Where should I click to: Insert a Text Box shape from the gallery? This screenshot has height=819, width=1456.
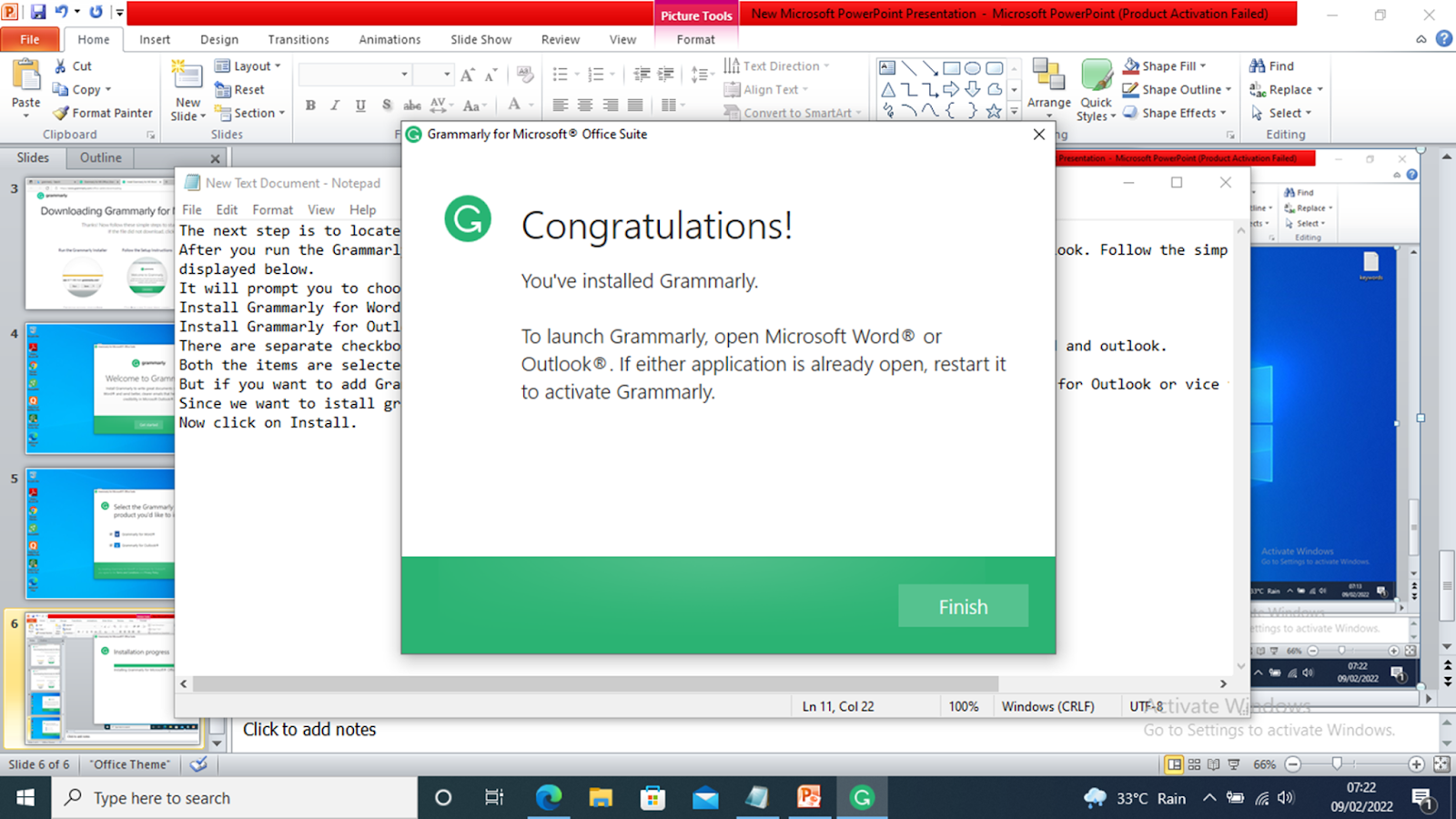[887, 68]
